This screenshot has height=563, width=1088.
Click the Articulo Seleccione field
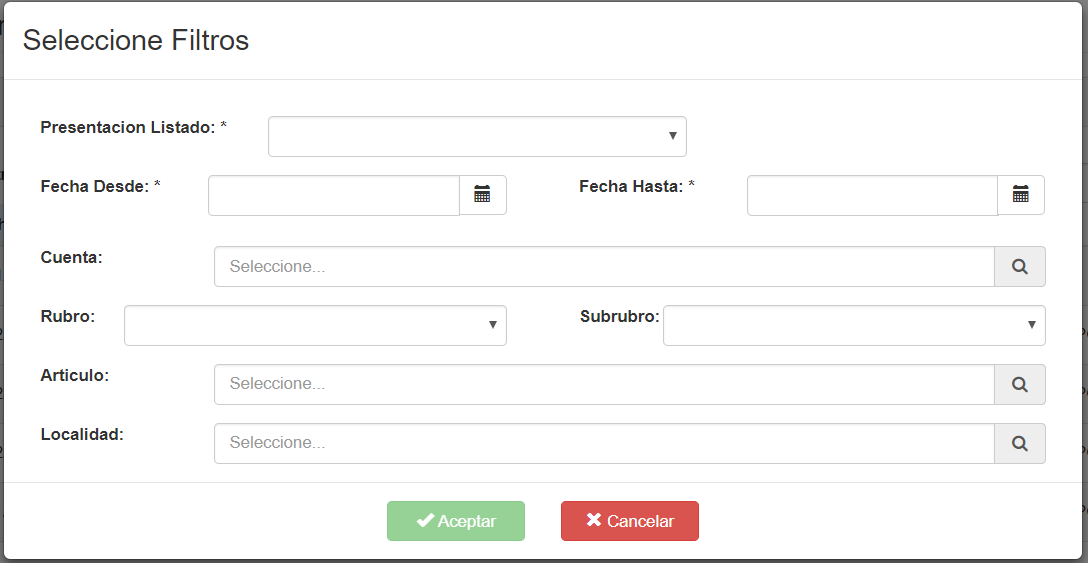pyautogui.click(x=604, y=385)
